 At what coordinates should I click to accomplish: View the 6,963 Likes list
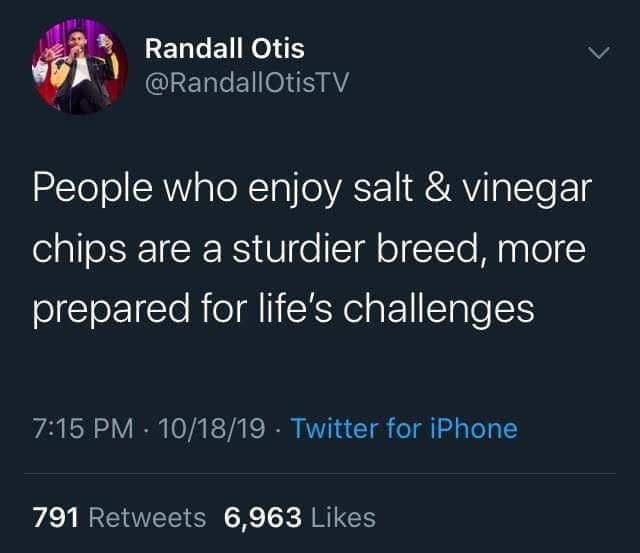pyautogui.click(x=300, y=517)
